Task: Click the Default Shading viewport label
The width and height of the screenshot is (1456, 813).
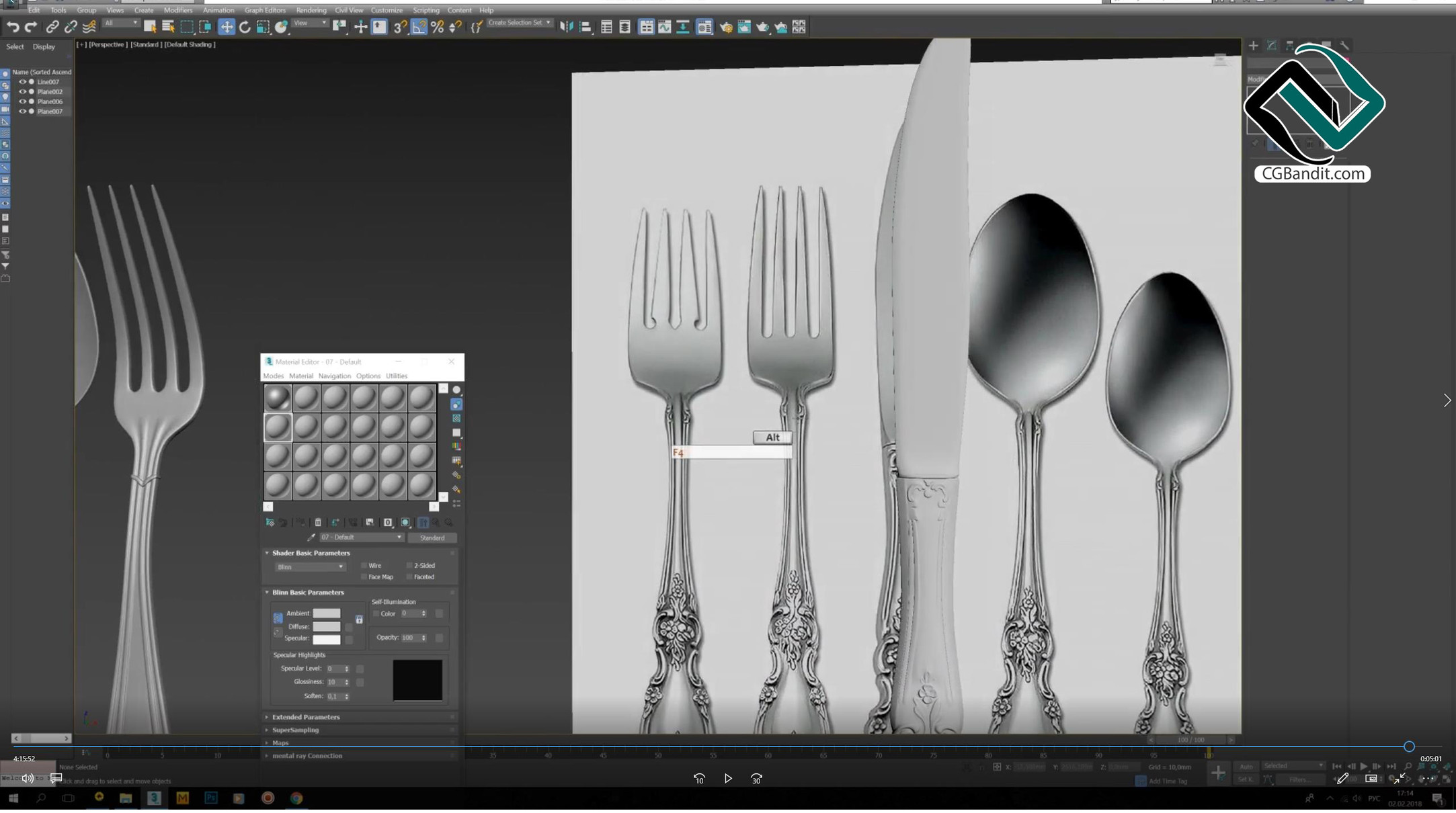Action: [190, 44]
